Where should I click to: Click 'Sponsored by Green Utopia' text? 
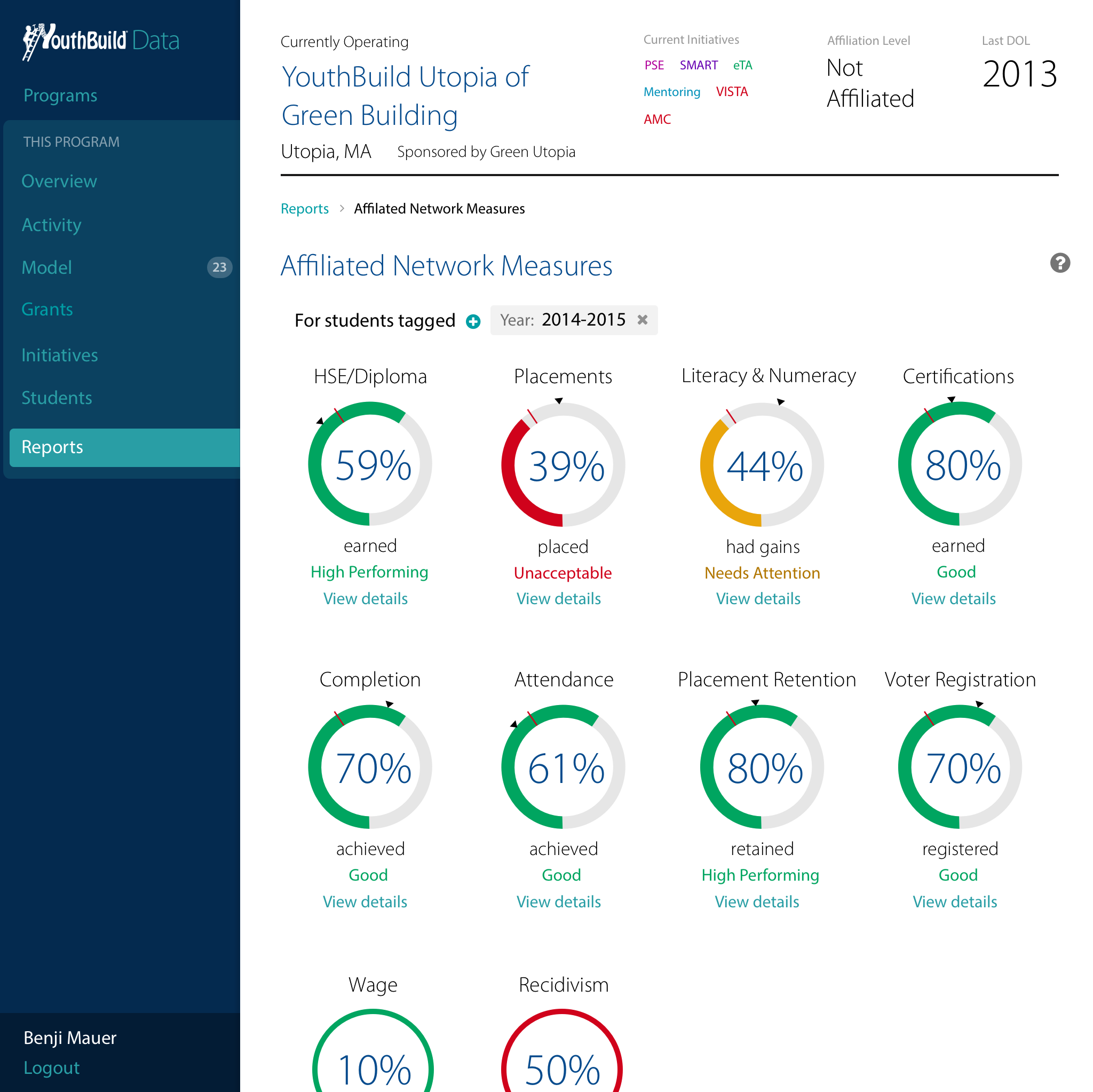coord(486,152)
